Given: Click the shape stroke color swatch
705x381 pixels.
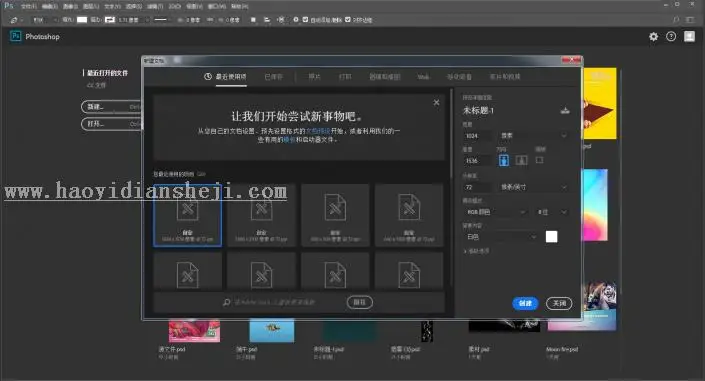Looking at the screenshot, I should pos(110,20).
